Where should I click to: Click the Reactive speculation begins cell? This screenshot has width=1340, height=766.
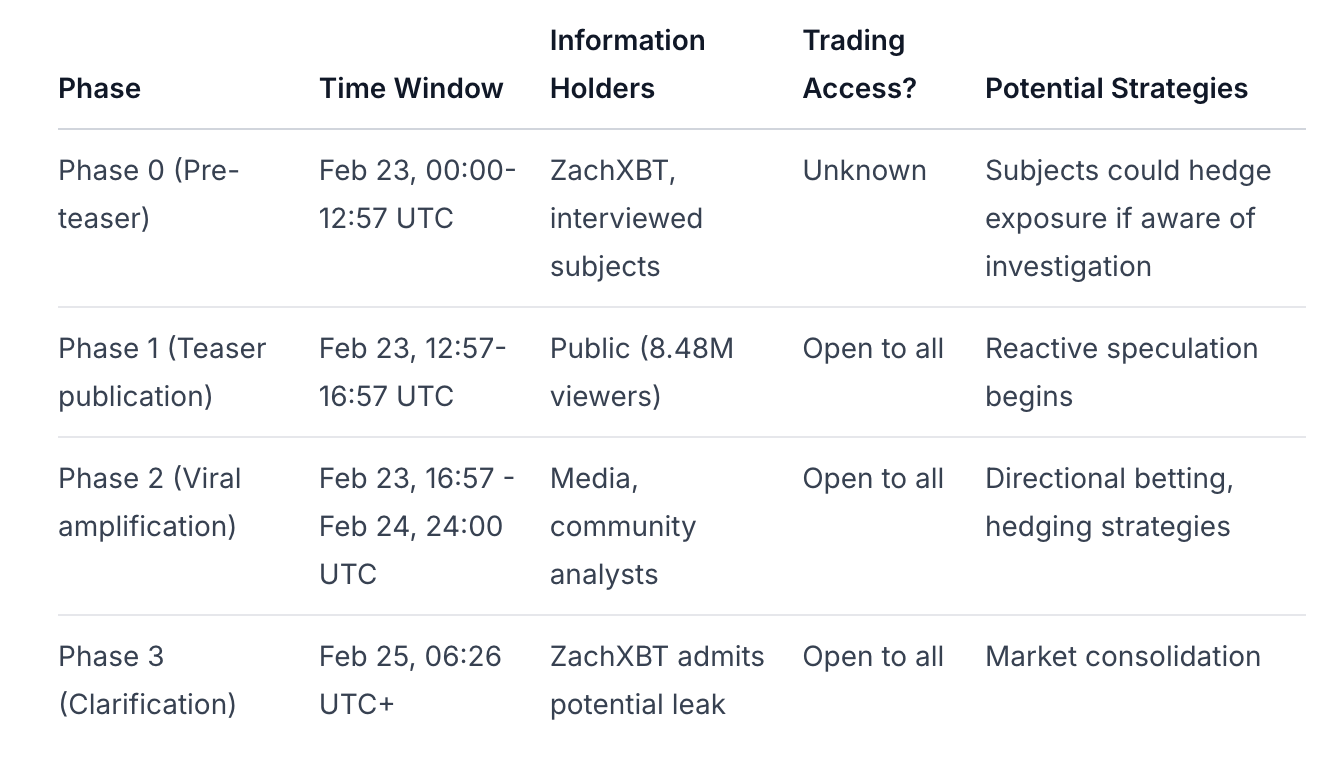click(x=1121, y=372)
